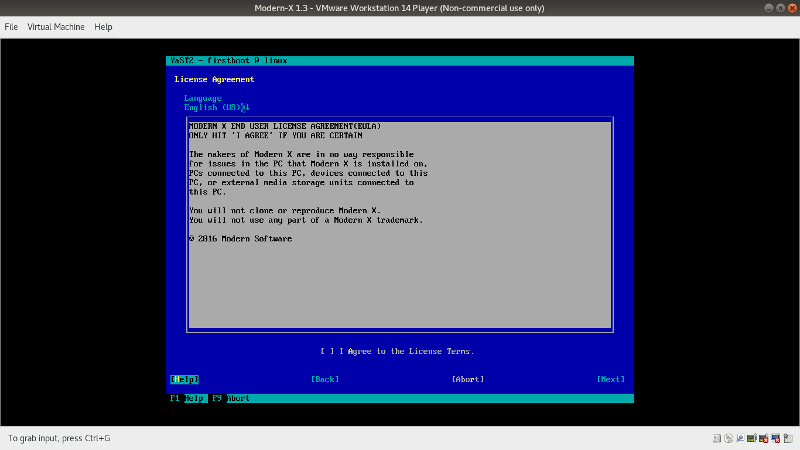Click the YaST2 firstboot title bar text
800x450 pixels.
[229, 60]
